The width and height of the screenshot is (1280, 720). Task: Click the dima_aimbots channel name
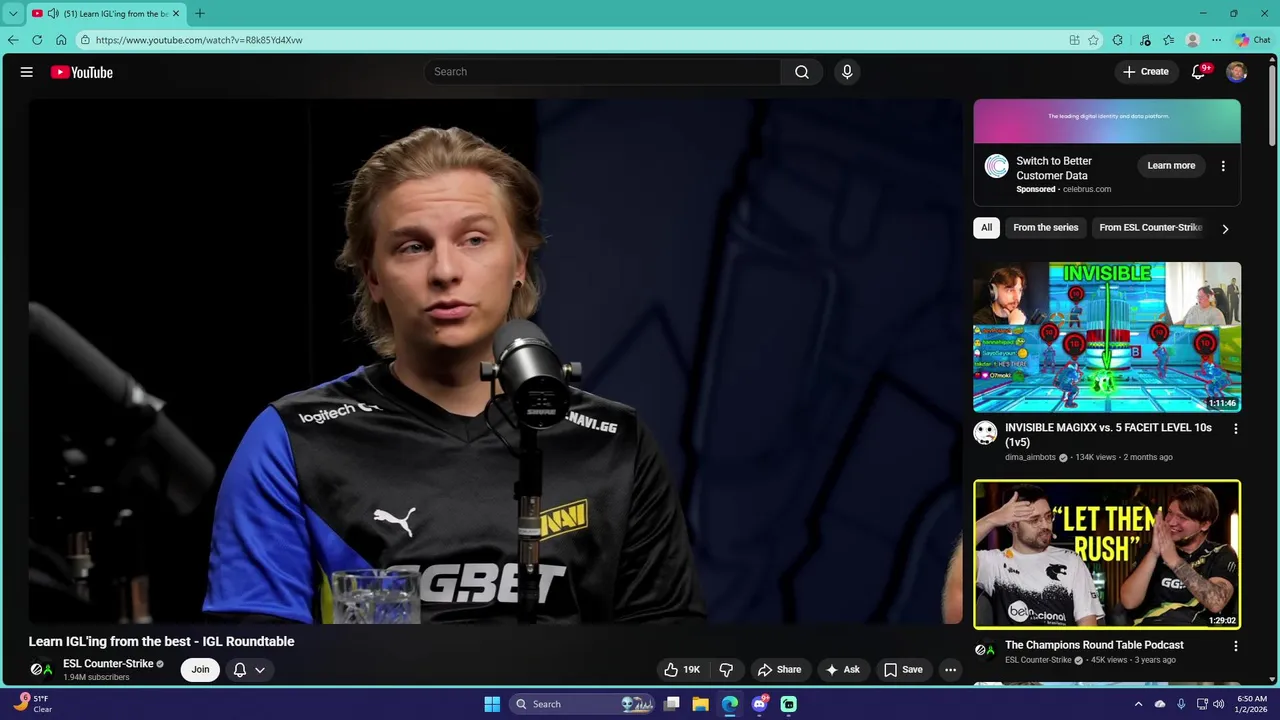coord(1030,457)
